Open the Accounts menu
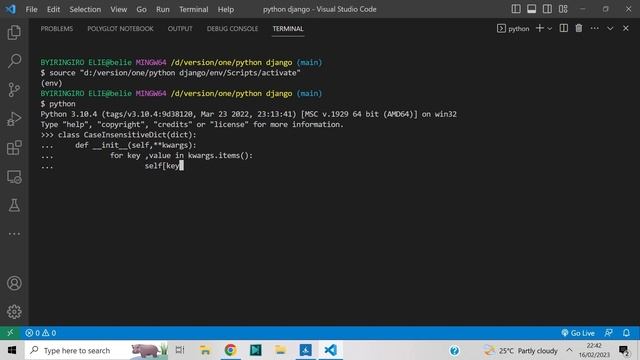 pos(14,283)
